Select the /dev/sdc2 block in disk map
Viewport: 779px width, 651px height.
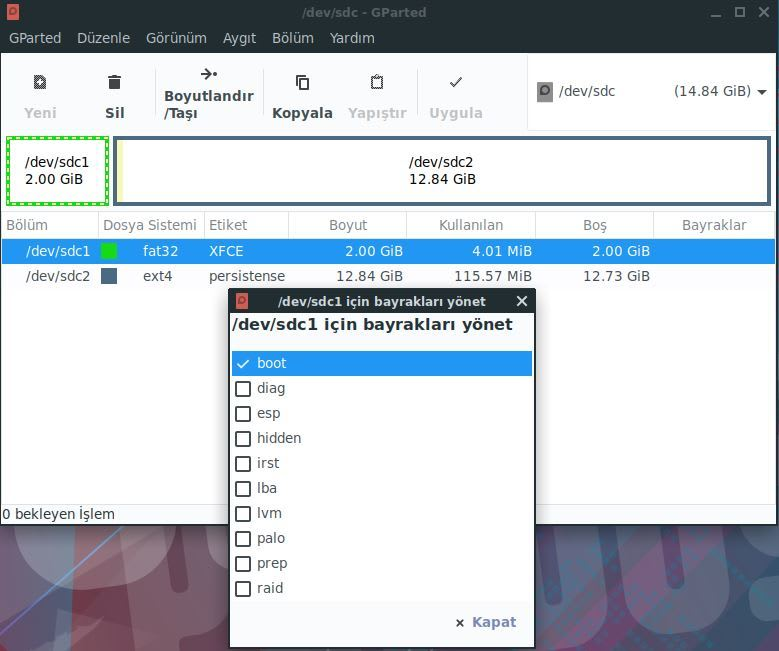click(442, 171)
